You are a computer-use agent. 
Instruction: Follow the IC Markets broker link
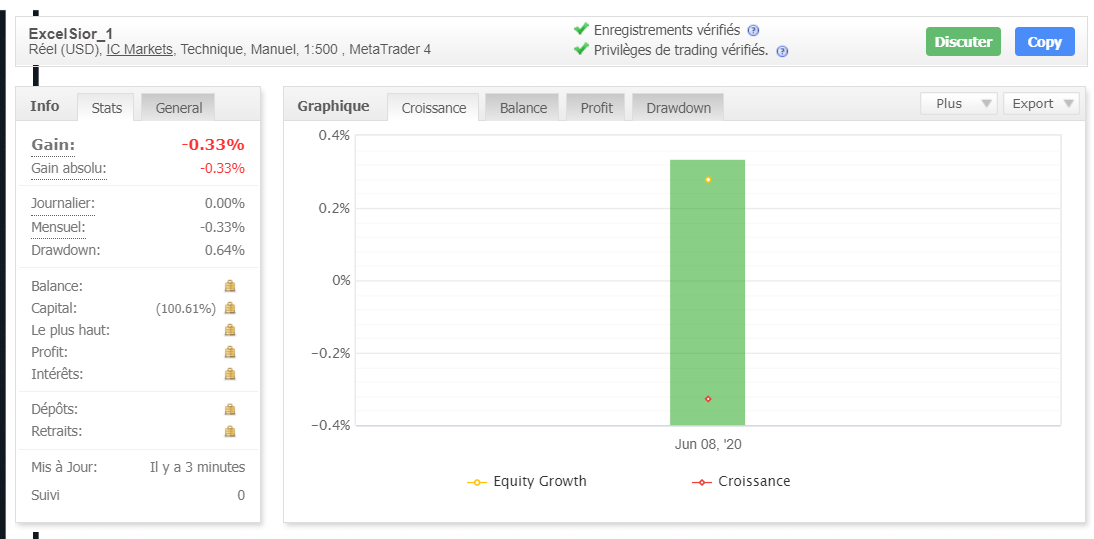click(x=140, y=49)
